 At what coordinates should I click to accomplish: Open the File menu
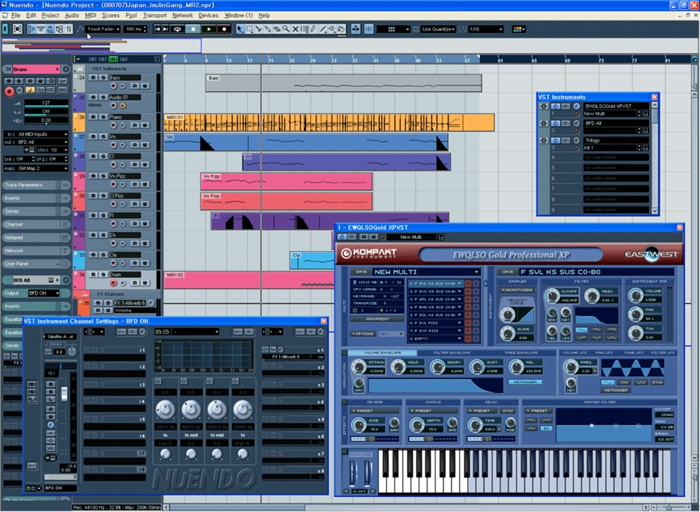16,15
